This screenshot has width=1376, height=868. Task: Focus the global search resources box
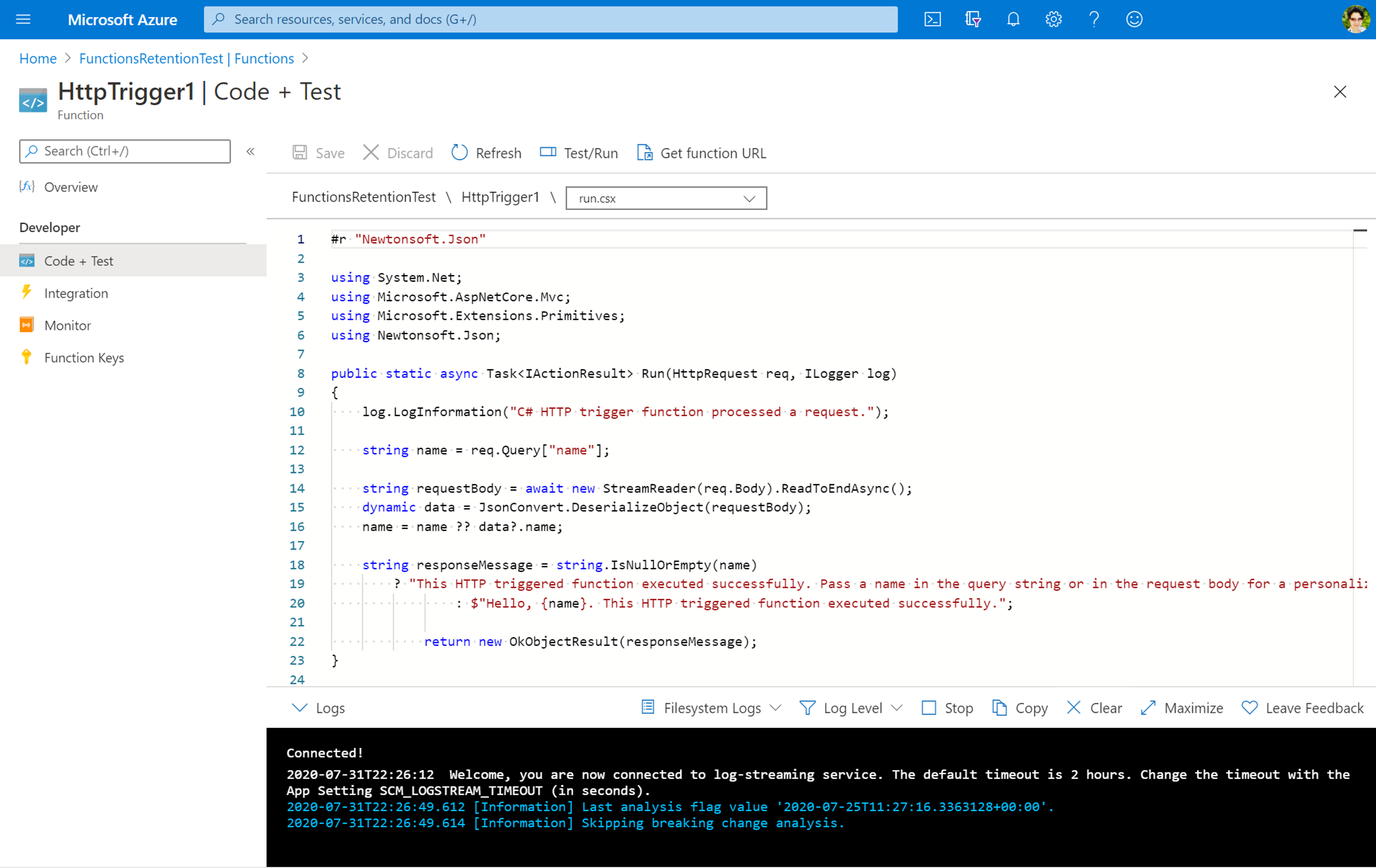tap(551, 20)
